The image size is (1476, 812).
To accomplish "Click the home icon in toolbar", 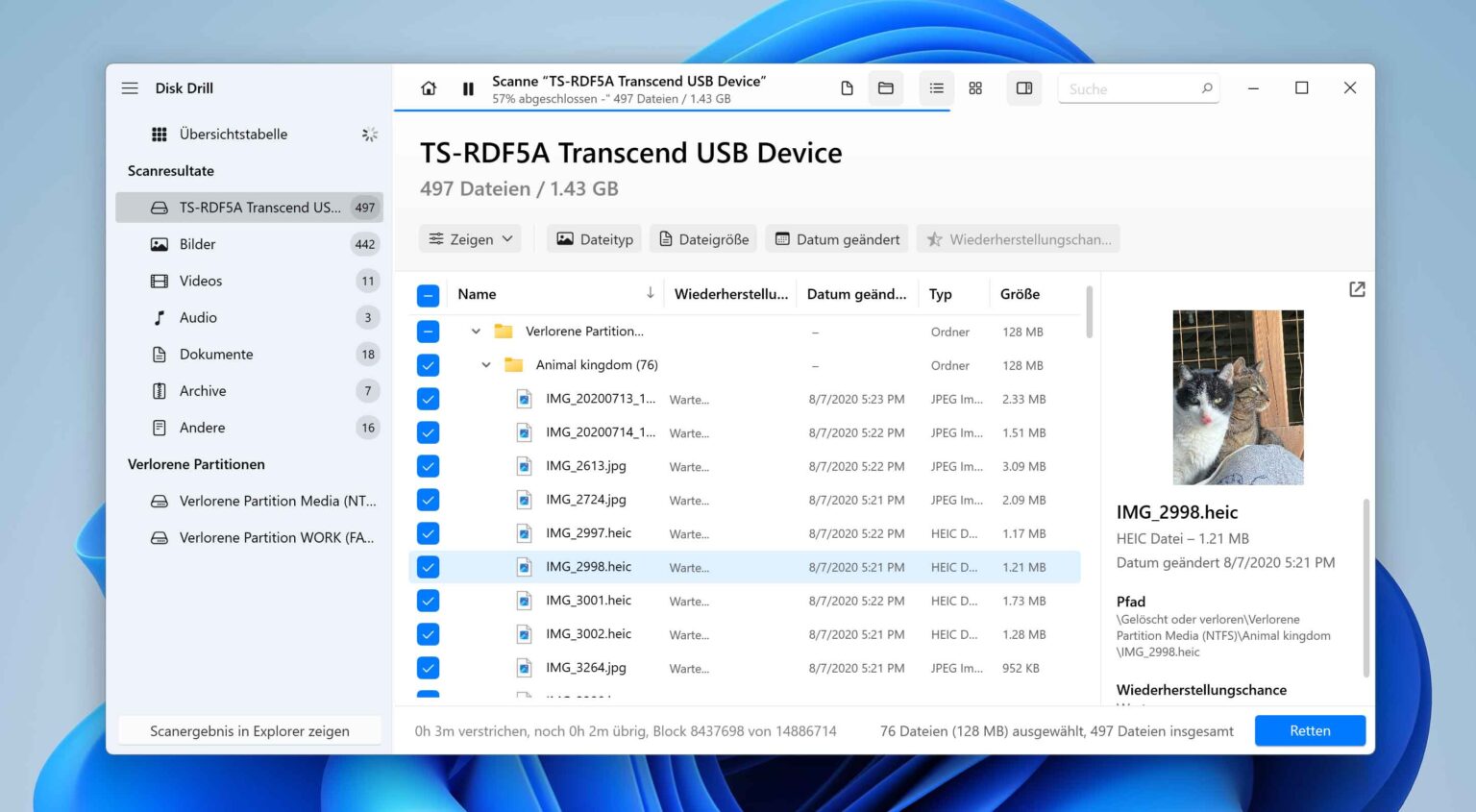I will [429, 88].
